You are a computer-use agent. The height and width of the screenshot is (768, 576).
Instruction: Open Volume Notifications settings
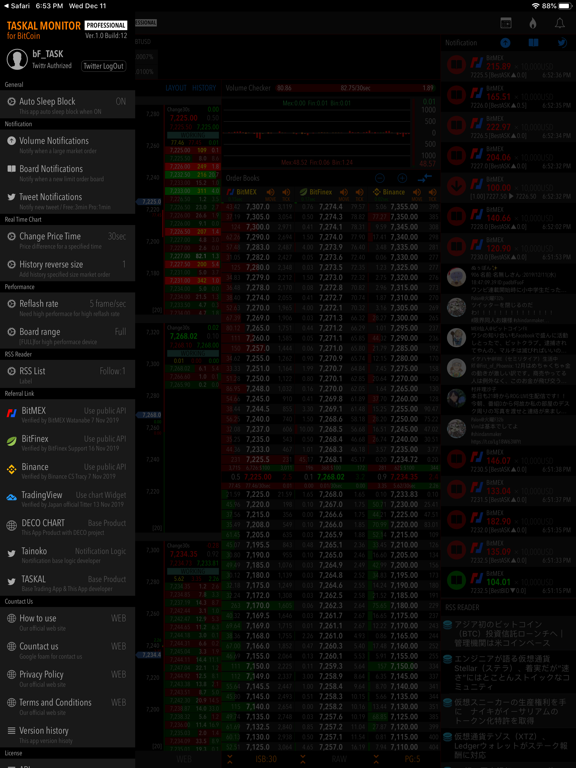68,144
